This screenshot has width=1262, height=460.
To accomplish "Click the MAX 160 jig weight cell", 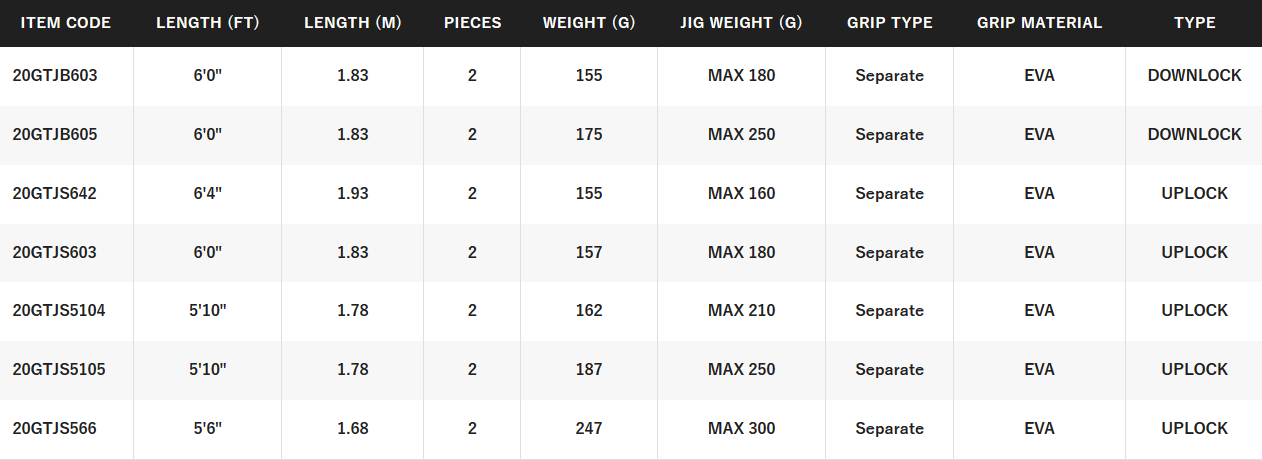I will [x=741, y=193].
